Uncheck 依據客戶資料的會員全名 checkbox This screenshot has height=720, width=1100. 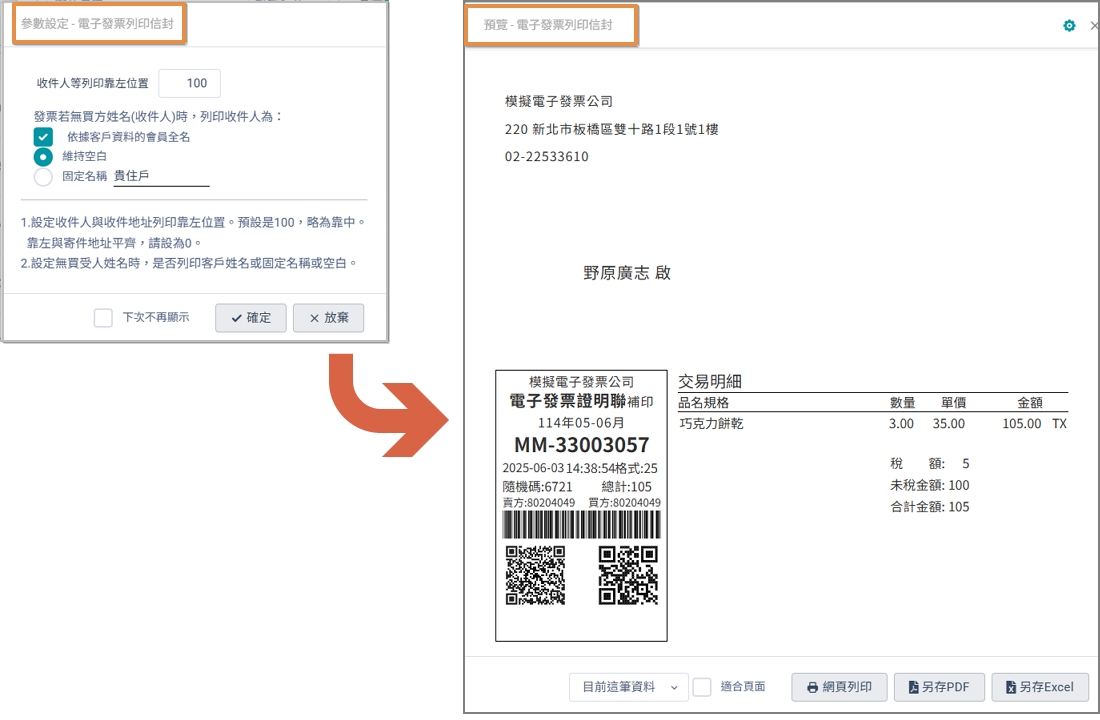(x=43, y=137)
